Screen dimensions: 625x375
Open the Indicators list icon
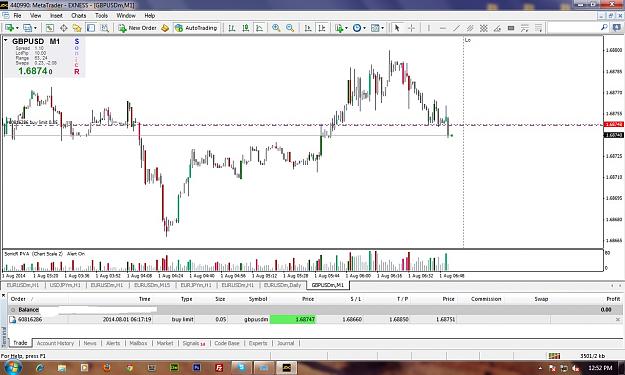point(339,28)
